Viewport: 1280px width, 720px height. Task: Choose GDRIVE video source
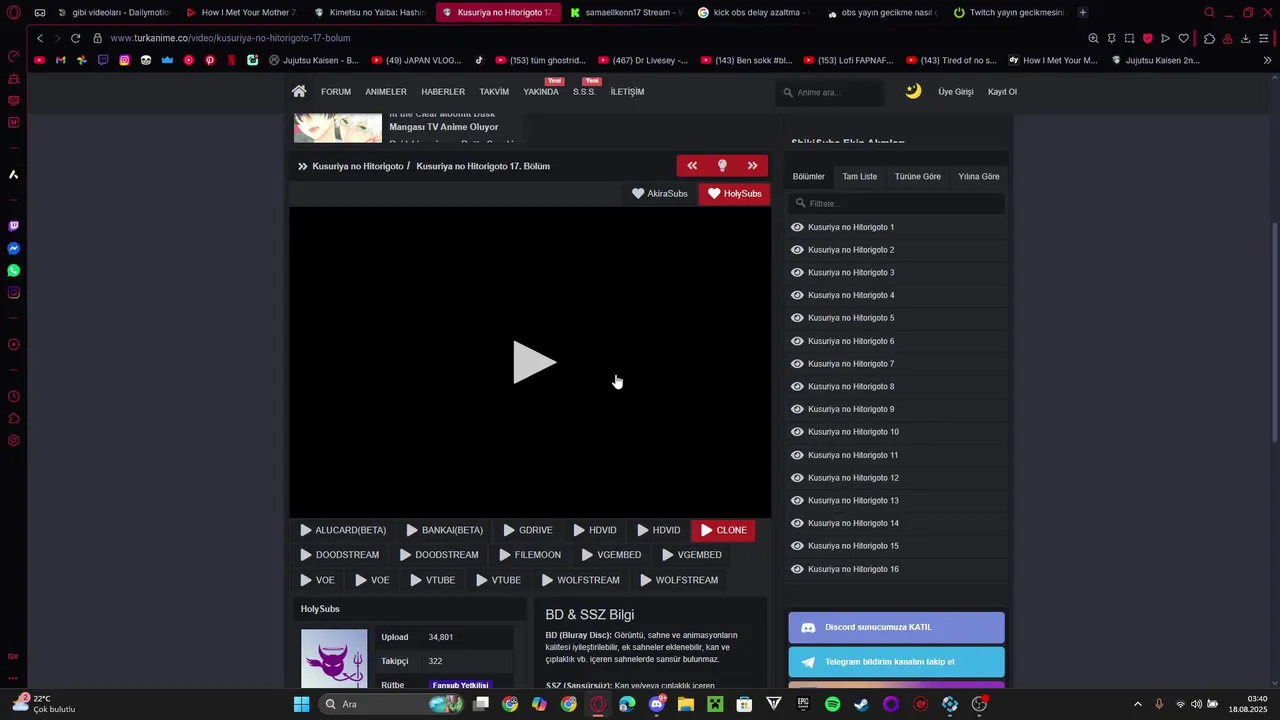(x=528, y=530)
